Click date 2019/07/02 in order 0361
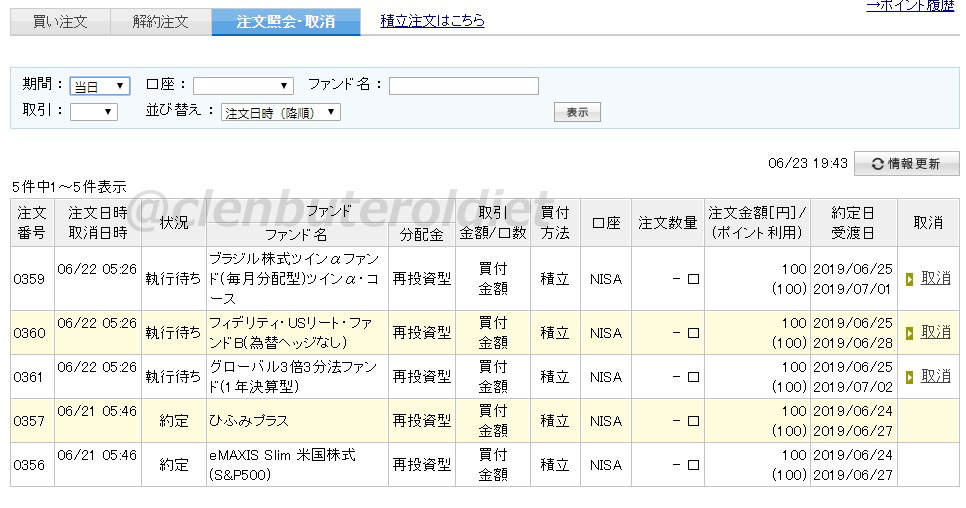This screenshot has width=966, height=508. 853,387
